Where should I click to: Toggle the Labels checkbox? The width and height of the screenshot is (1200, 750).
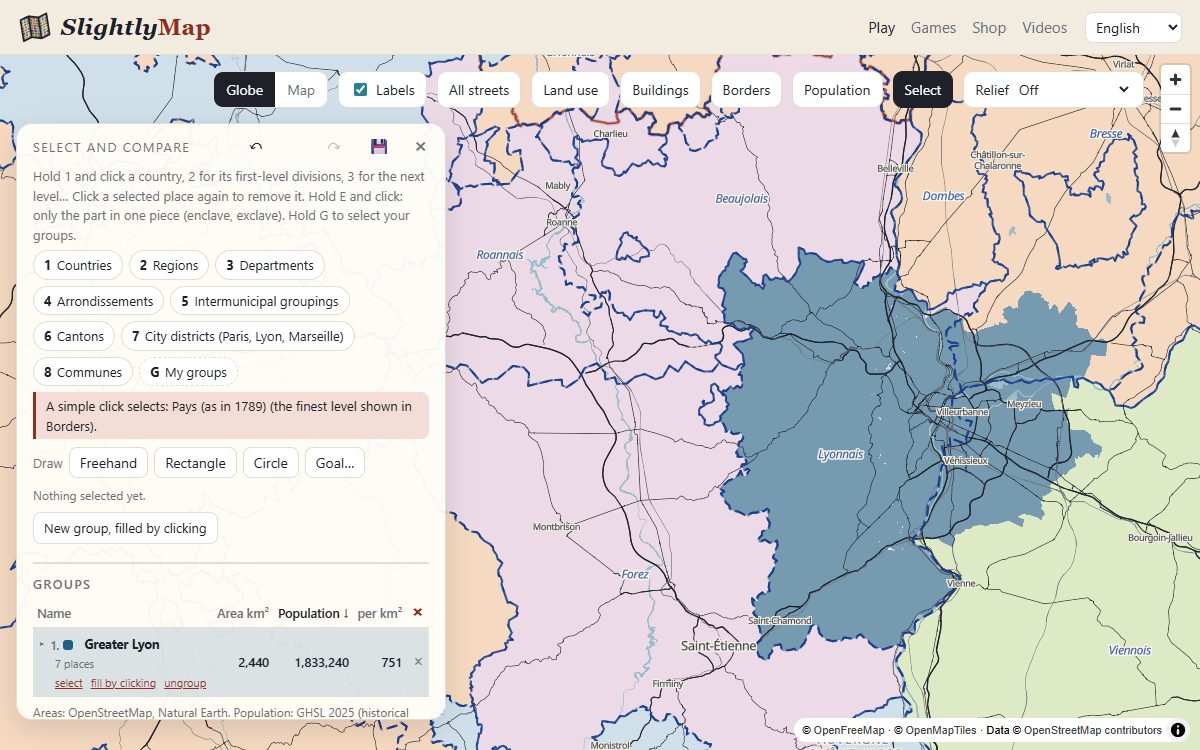pyautogui.click(x=361, y=90)
